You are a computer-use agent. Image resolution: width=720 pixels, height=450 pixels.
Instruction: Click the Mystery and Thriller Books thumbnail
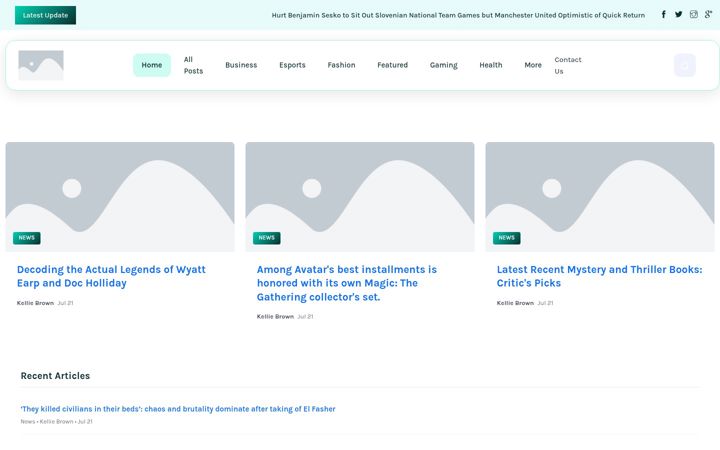point(600,197)
